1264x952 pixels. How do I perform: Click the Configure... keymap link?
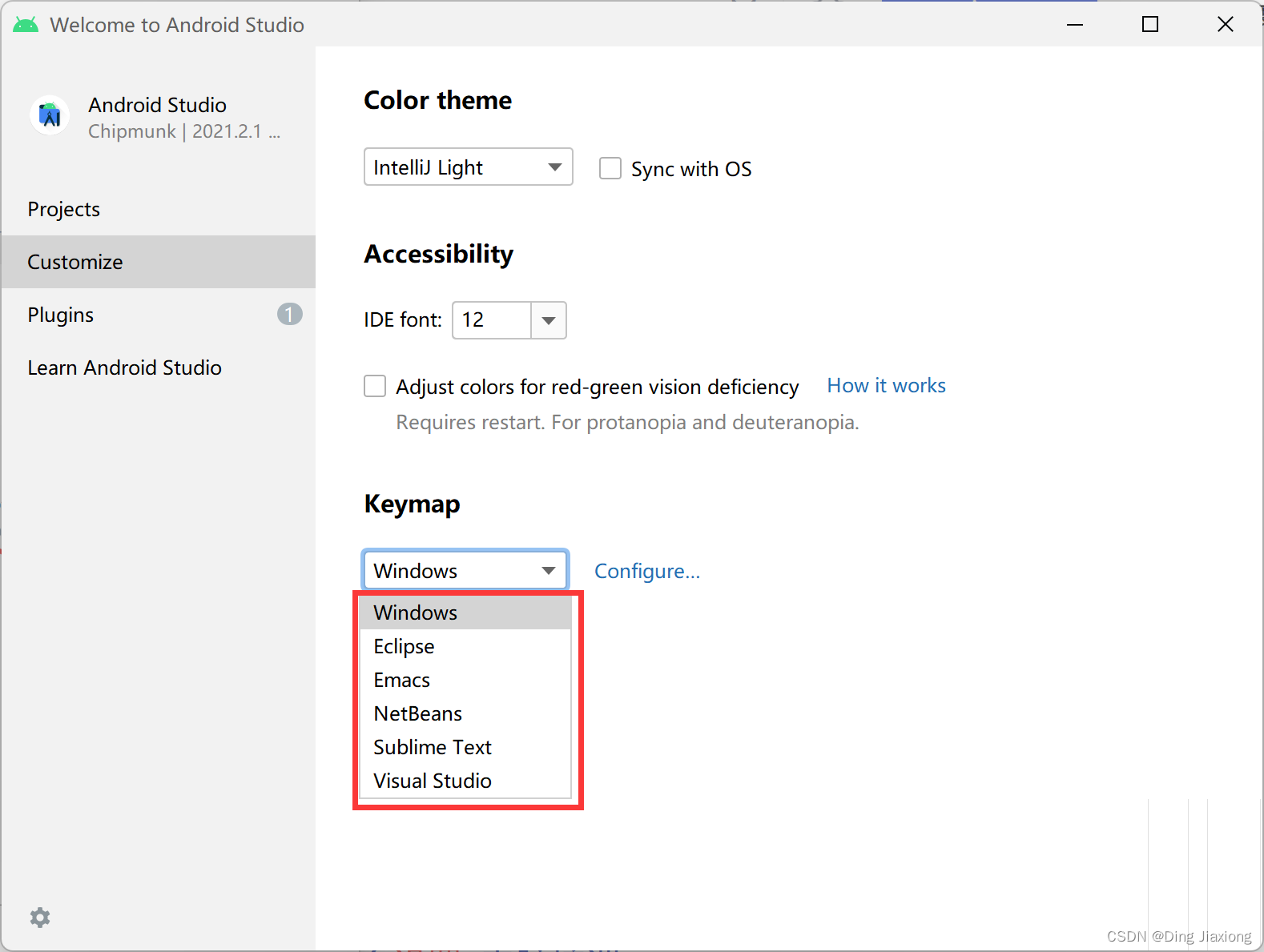pos(647,571)
